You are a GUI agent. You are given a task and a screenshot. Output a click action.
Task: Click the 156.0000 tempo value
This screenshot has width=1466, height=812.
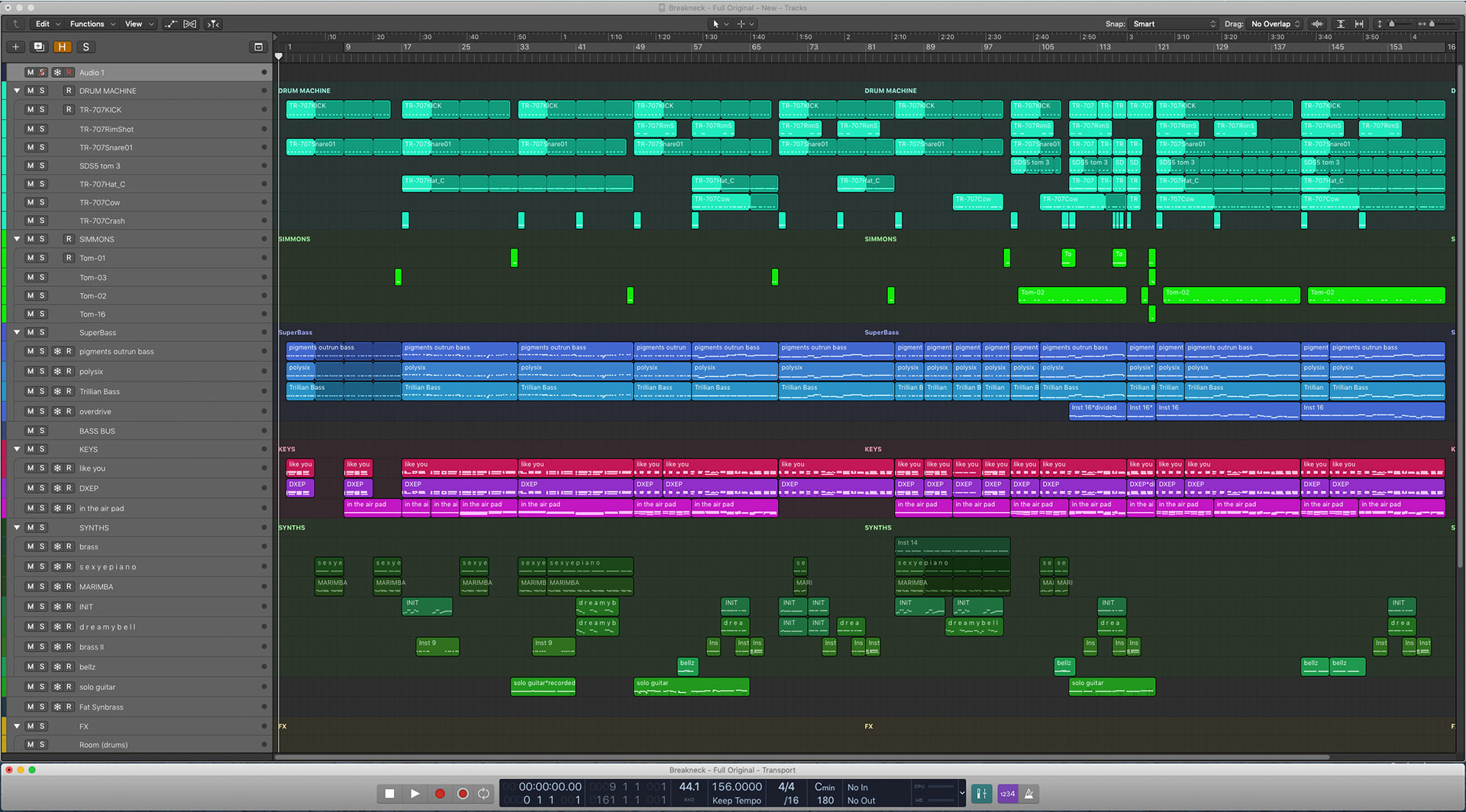pyautogui.click(x=737, y=787)
